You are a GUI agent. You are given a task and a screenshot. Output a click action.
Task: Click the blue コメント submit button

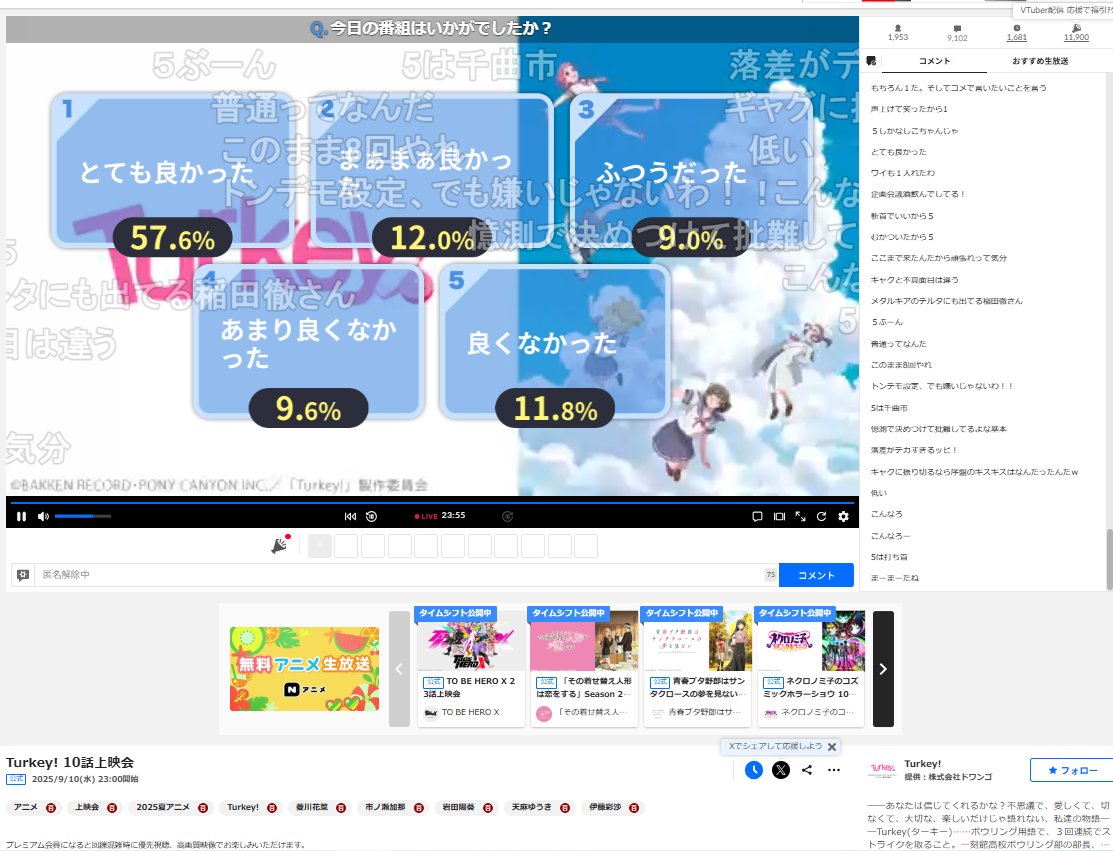(816, 575)
